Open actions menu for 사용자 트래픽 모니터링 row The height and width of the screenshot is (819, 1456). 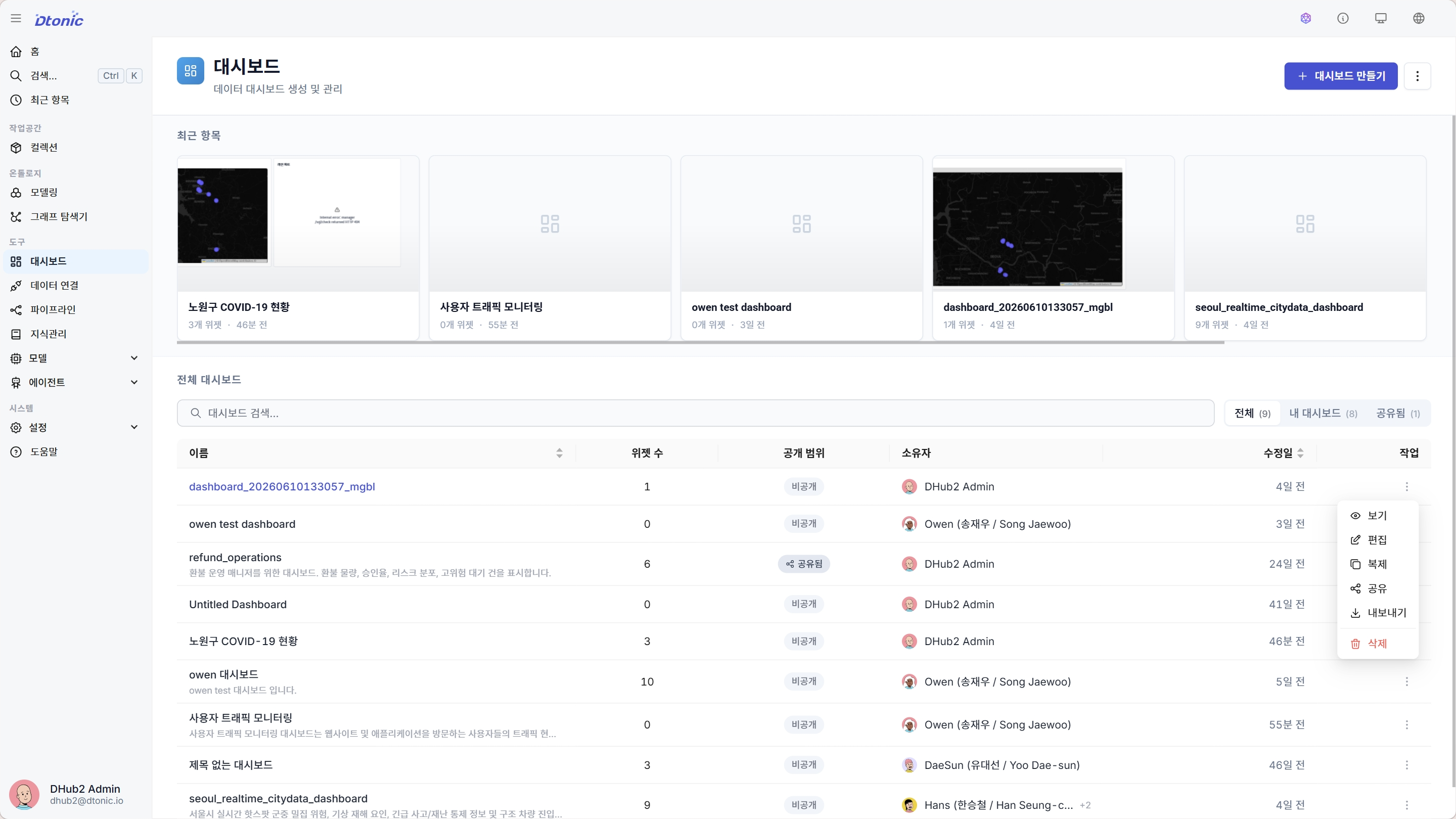[x=1407, y=724]
